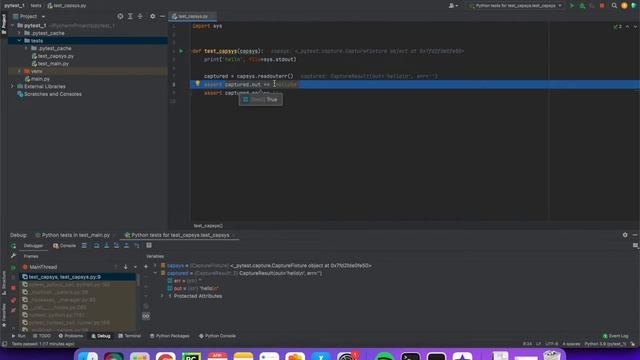Click the user account icon

tap(453, 6)
